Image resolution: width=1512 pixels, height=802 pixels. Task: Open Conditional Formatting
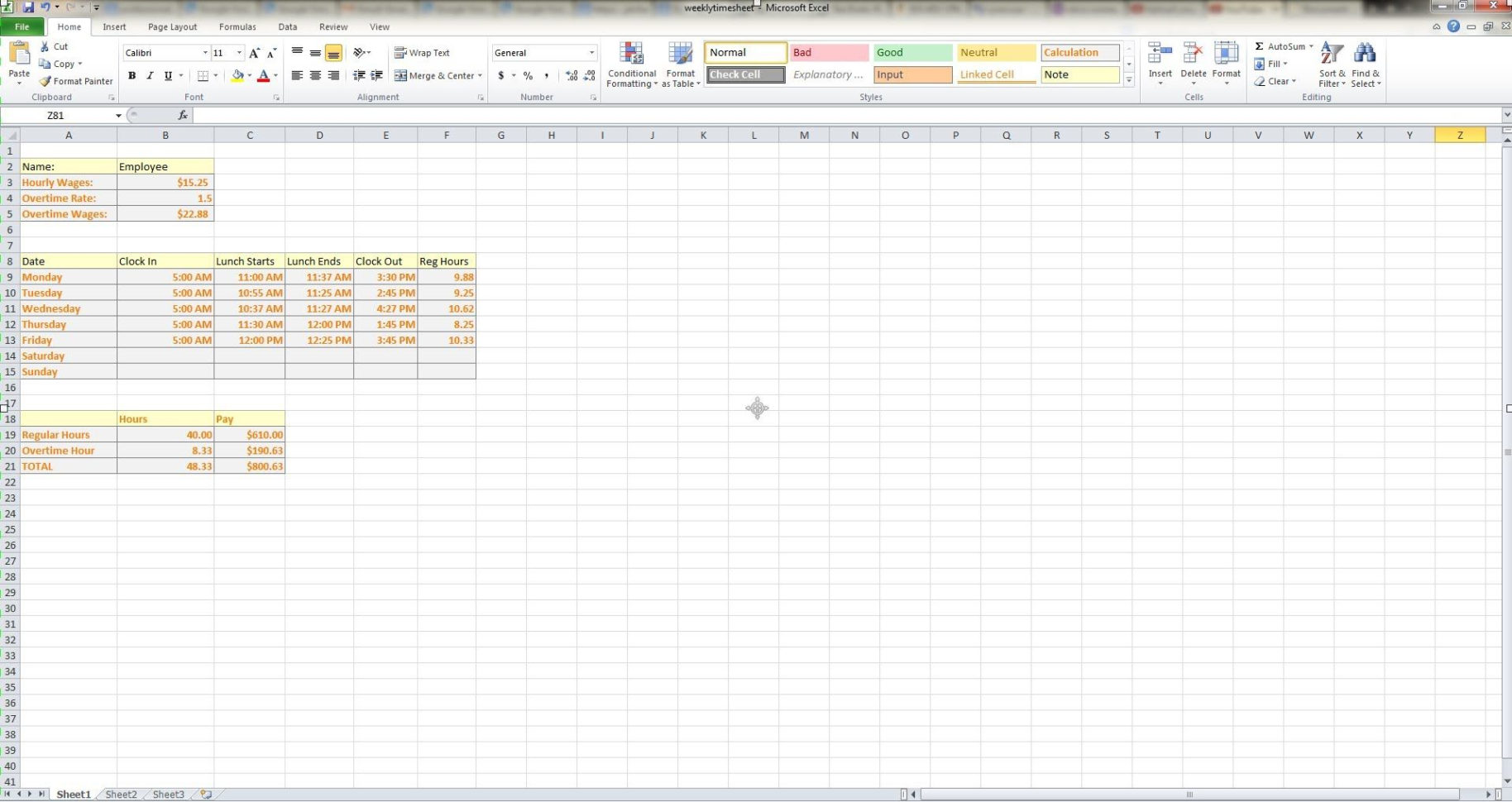pyautogui.click(x=631, y=64)
